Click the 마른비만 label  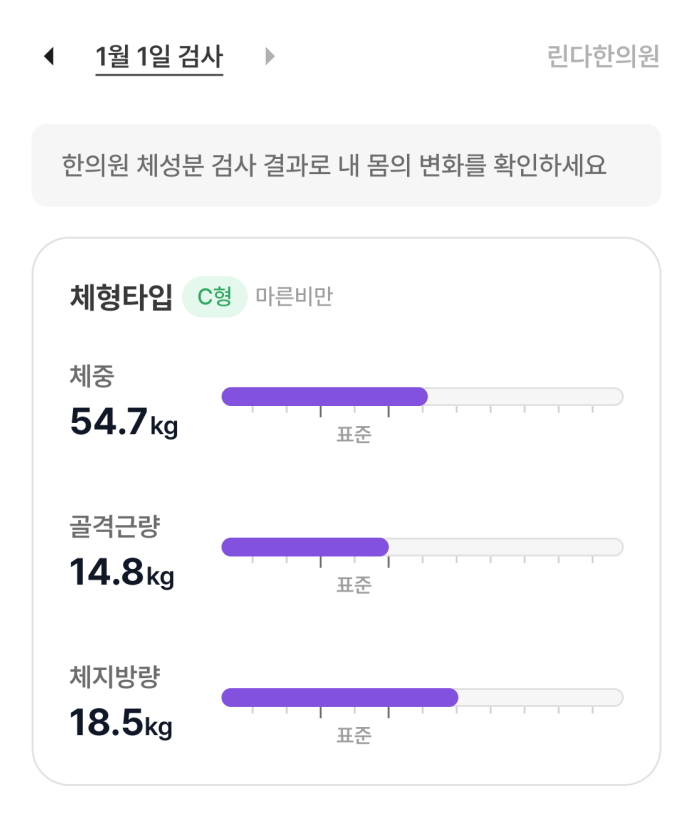click(294, 297)
